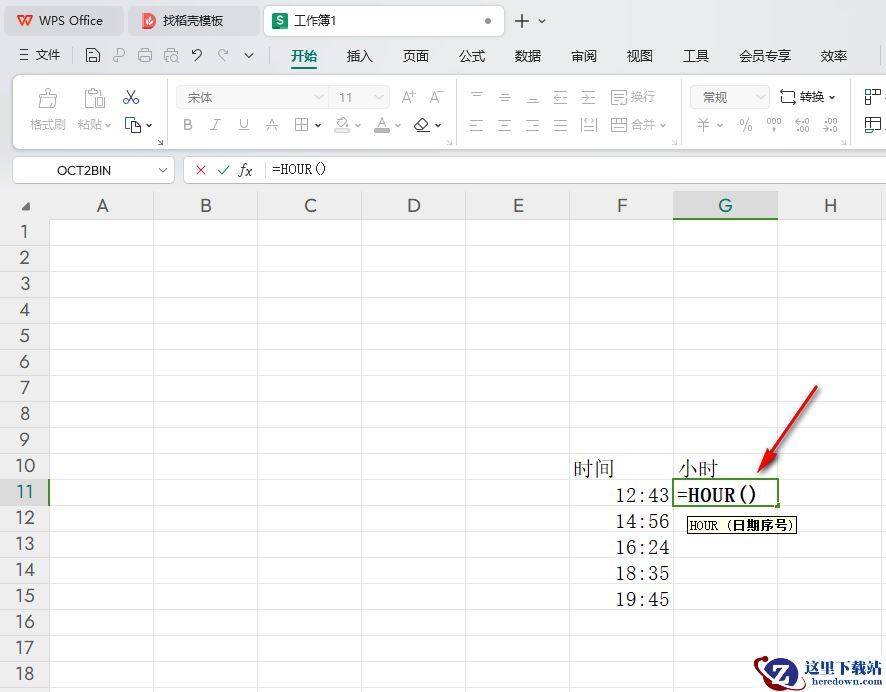Click the Print icon in quick toolbar
Screen dimensions: 886x692
pos(145,55)
